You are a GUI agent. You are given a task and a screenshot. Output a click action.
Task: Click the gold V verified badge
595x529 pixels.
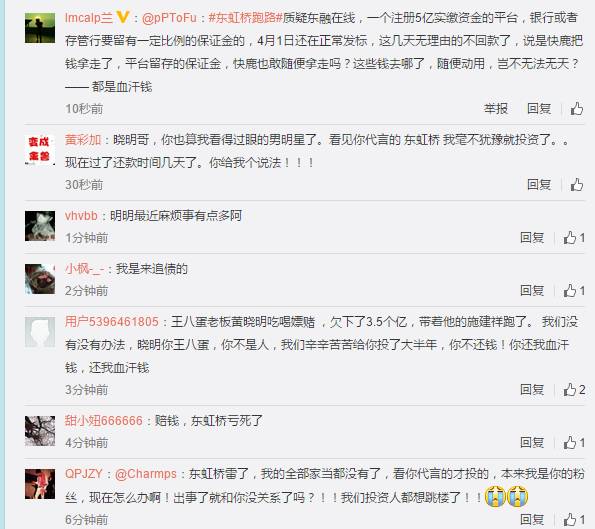point(123,17)
